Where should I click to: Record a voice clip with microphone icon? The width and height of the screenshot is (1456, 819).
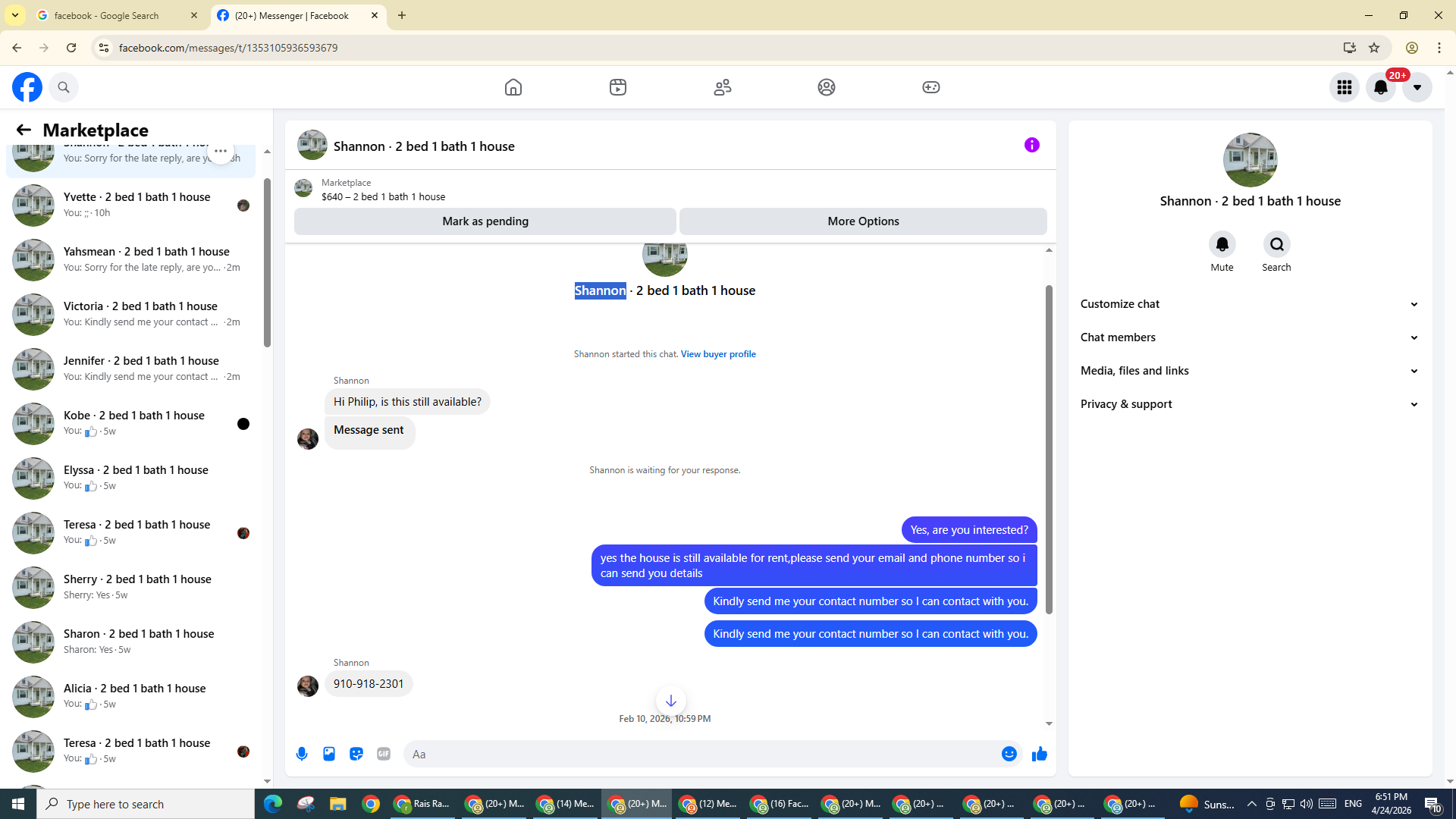tap(302, 754)
